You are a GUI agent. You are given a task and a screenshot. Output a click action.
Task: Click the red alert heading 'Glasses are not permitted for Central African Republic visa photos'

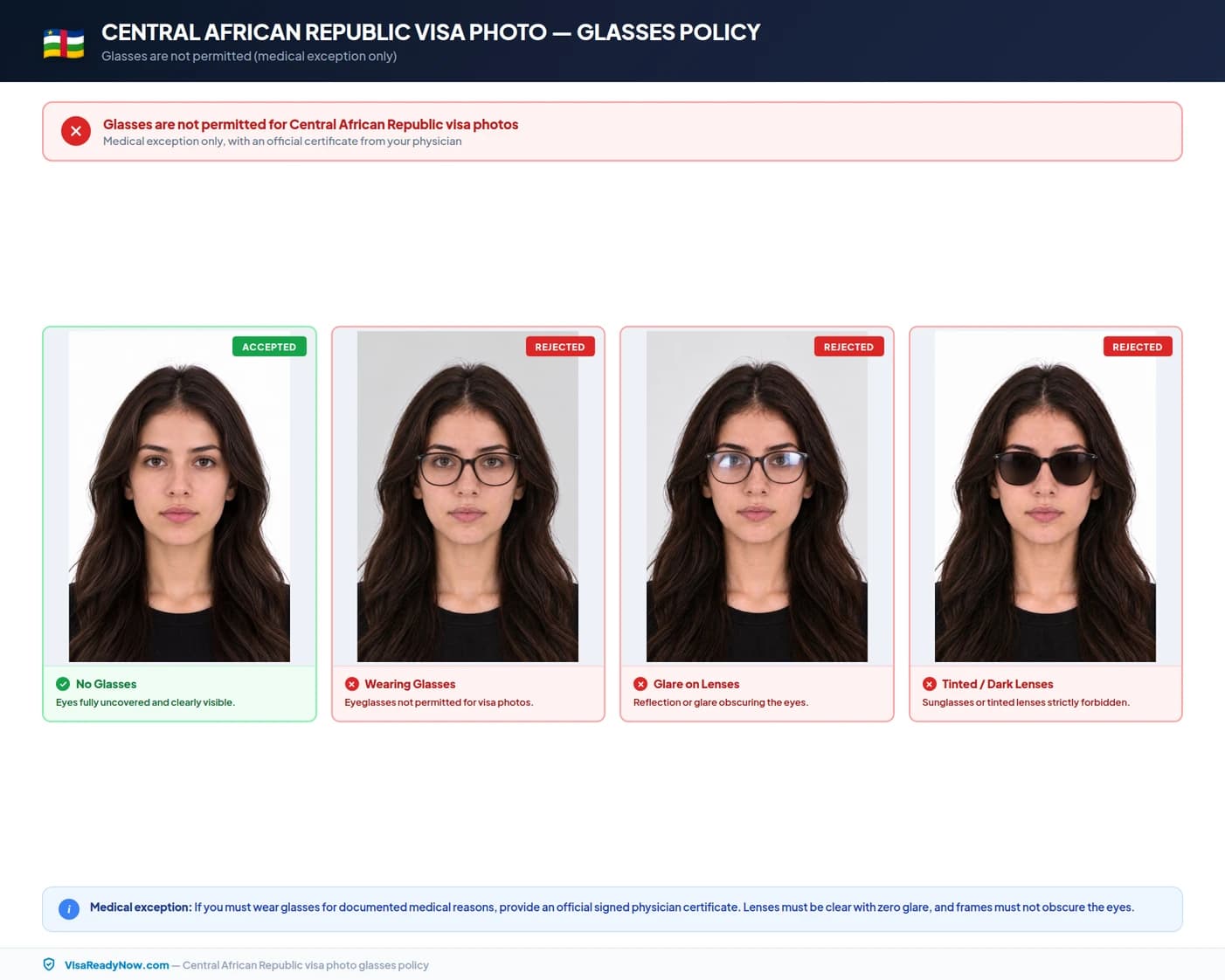[x=310, y=124]
